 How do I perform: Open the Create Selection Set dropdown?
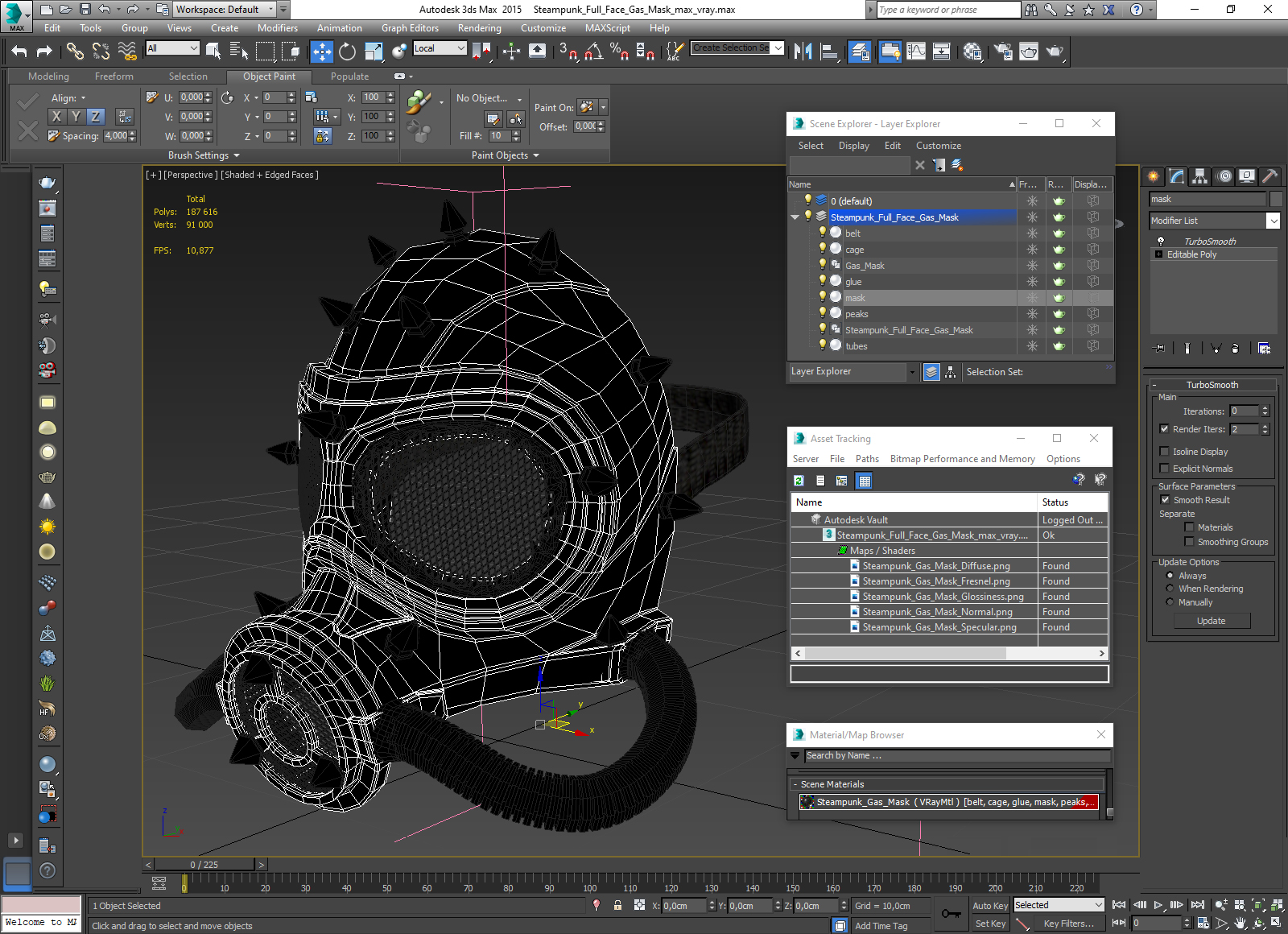pos(778,48)
